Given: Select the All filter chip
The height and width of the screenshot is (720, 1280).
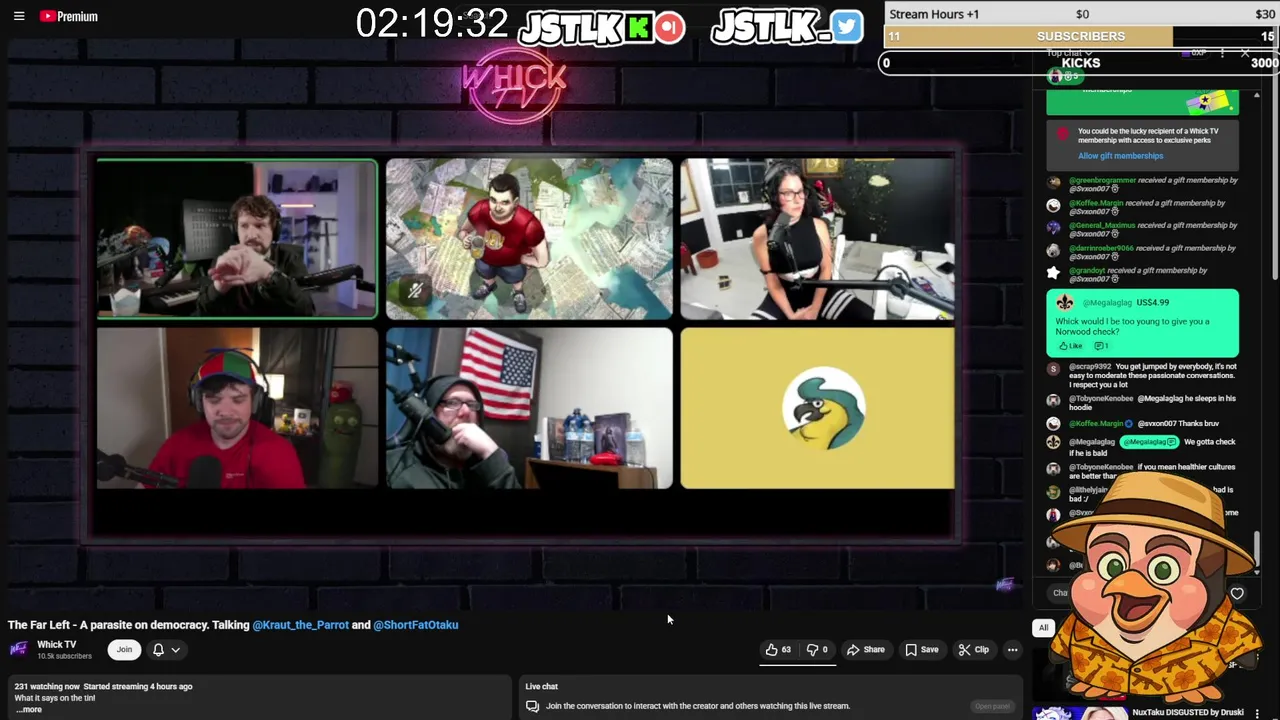Looking at the screenshot, I should pyautogui.click(x=1043, y=628).
